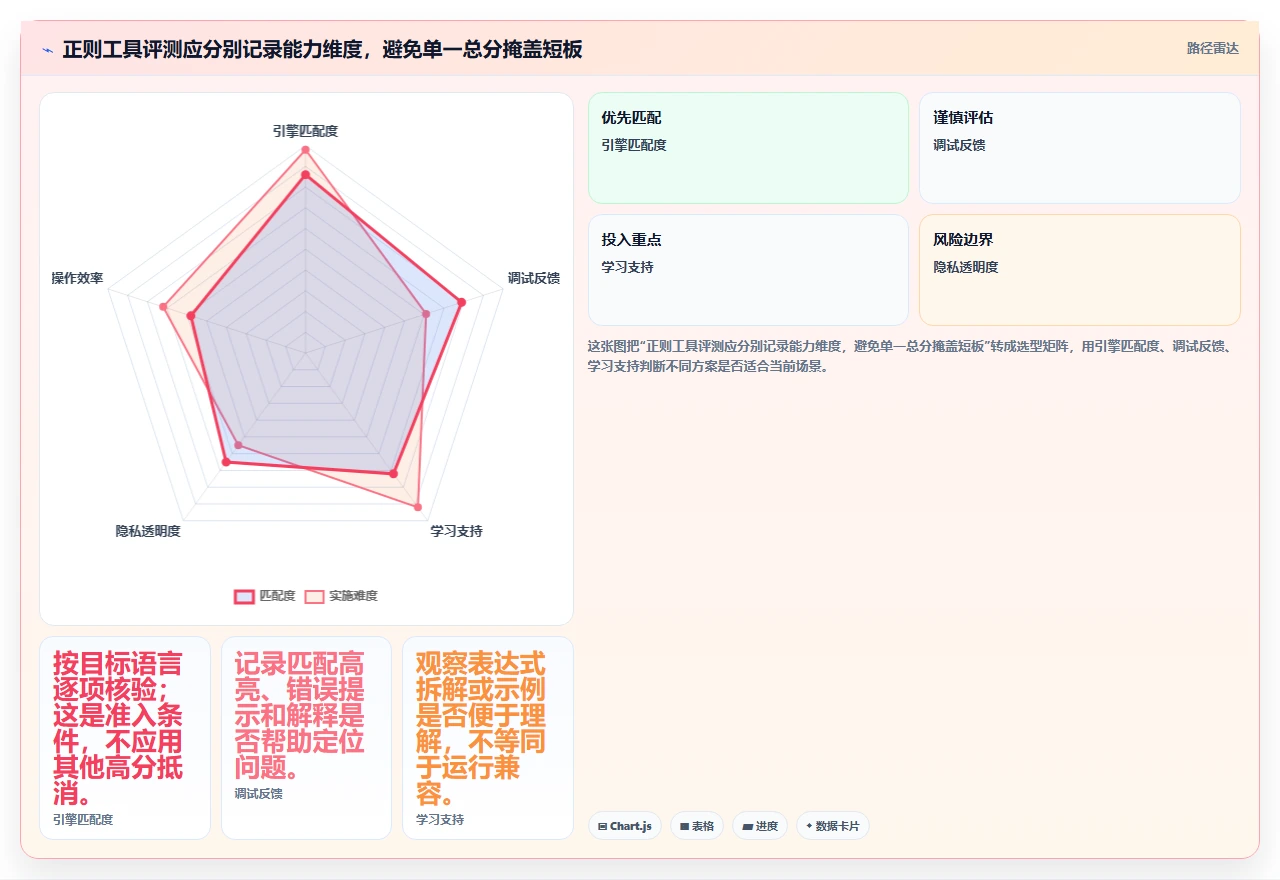1280x880 pixels.
Task: Click 隐私透明度 text under 风险边界
Action: [966, 267]
